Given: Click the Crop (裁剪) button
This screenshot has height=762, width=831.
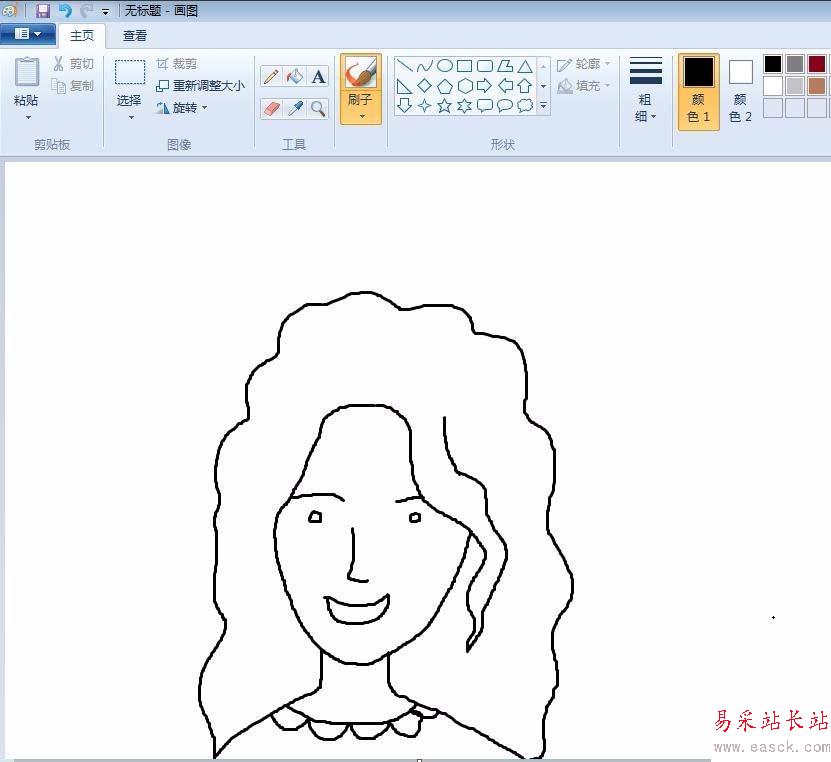Looking at the screenshot, I should 176,64.
